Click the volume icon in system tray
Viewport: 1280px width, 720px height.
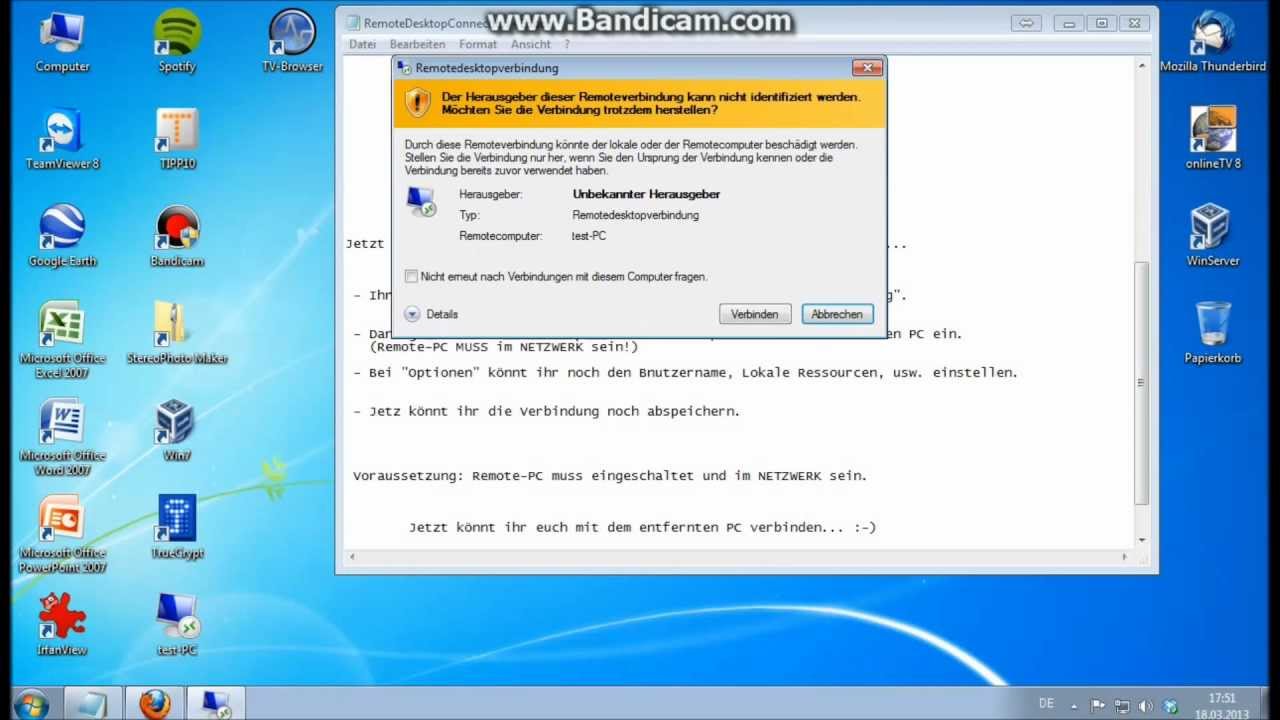pyautogui.click(x=1146, y=706)
